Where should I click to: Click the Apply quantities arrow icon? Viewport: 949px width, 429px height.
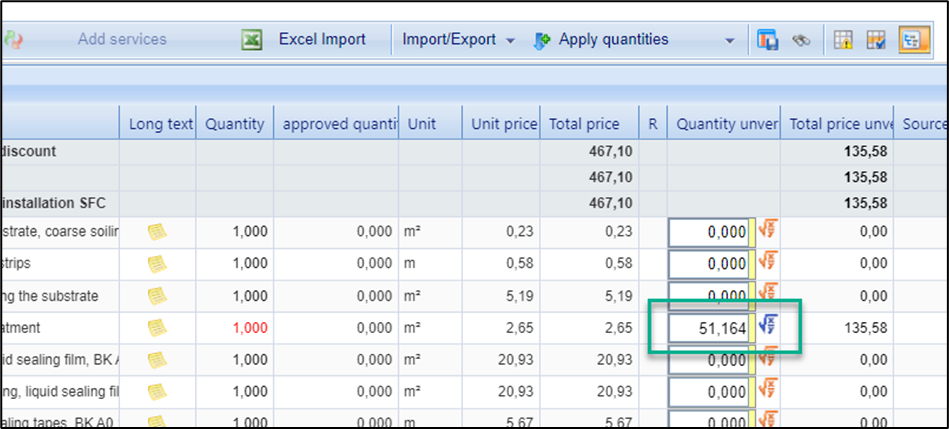point(543,40)
